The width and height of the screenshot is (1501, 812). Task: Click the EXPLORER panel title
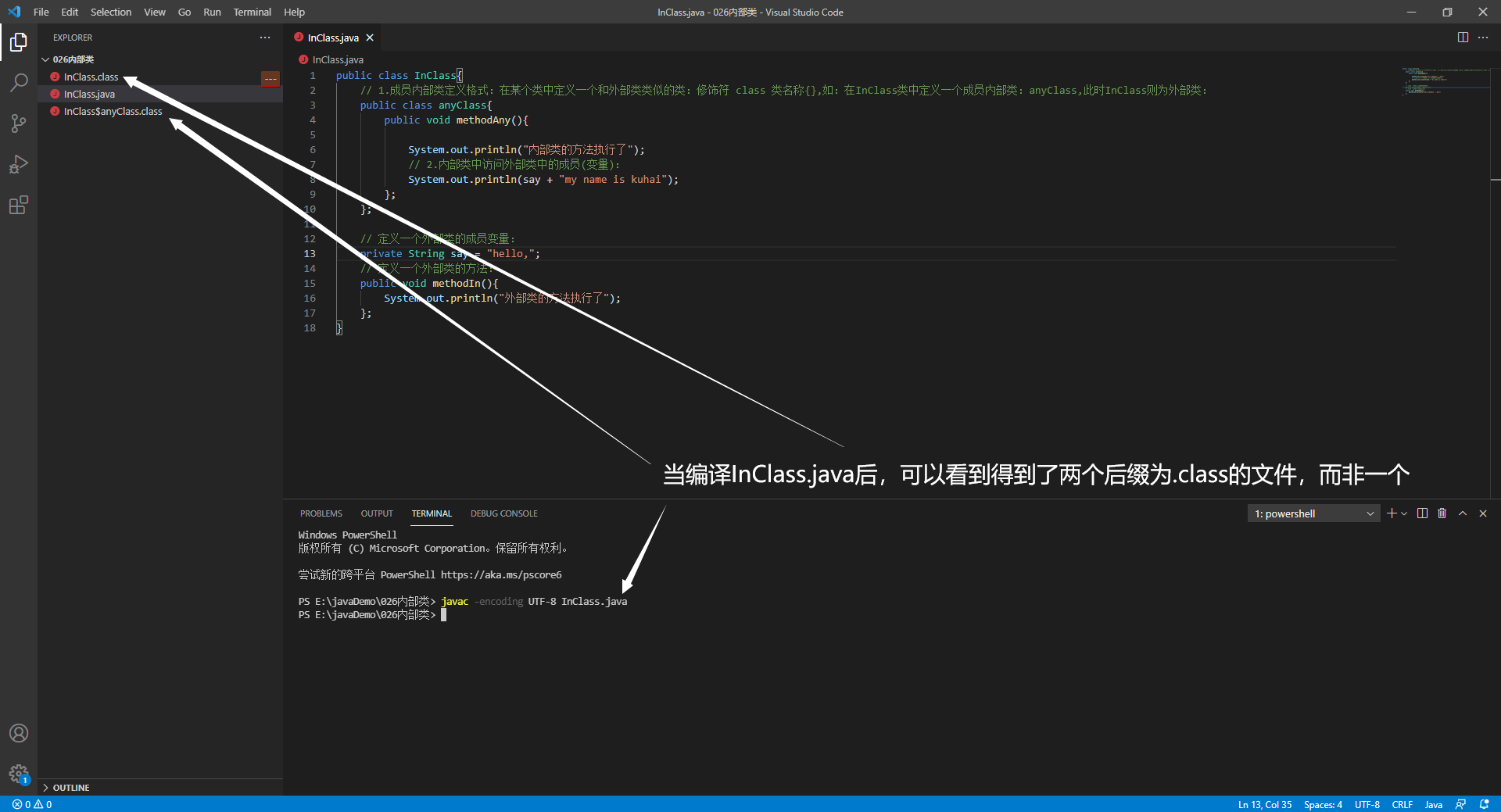point(73,38)
